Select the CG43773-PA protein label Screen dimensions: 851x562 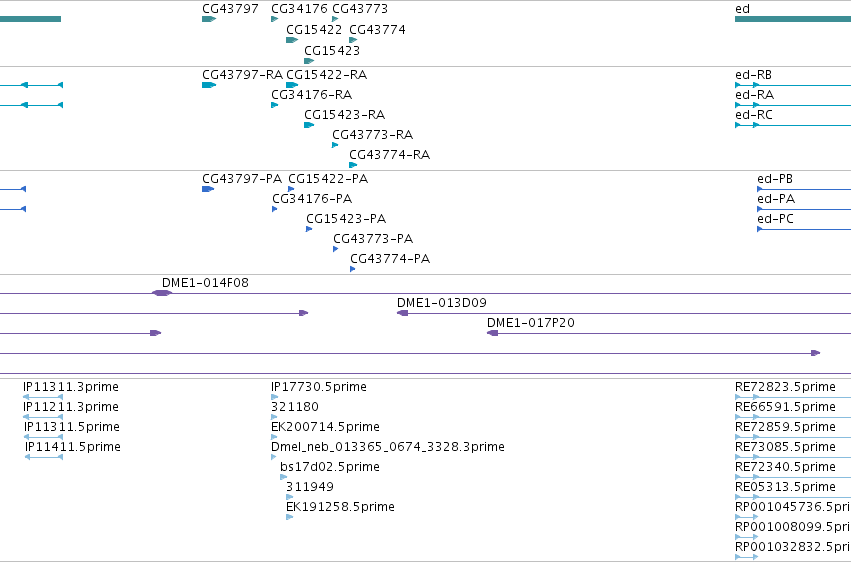click(373, 239)
